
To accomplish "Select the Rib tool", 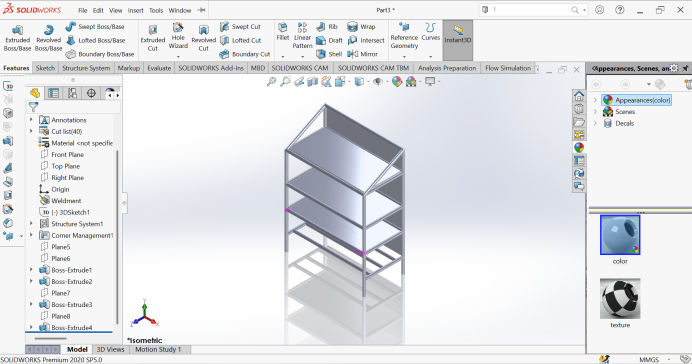I will (x=327, y=26).
